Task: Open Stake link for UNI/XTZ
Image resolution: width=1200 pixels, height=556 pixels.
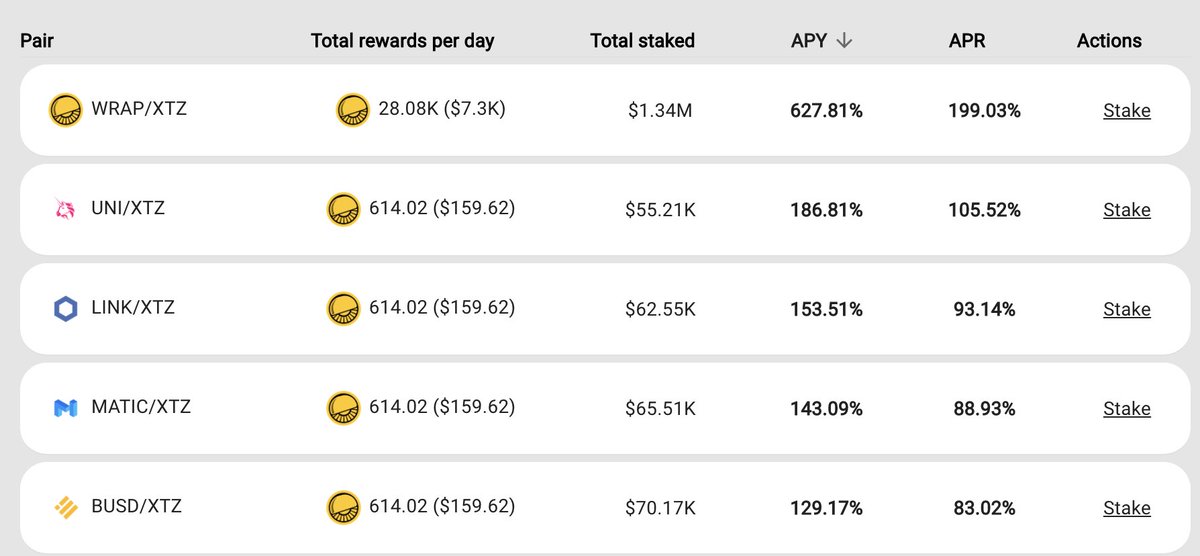Action: (1127, 210)
